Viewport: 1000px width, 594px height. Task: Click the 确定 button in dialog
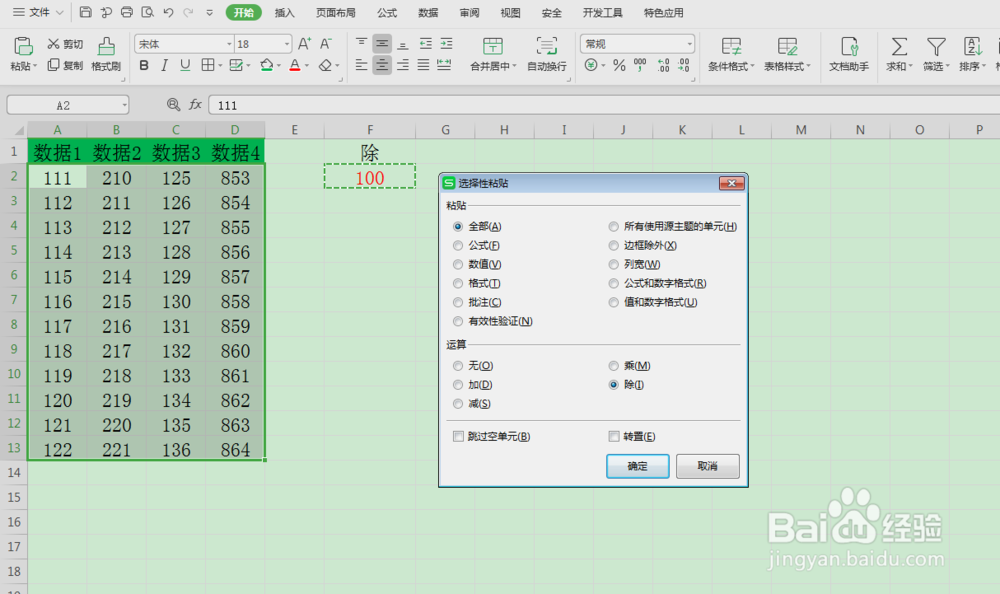[x=637, y=466]
